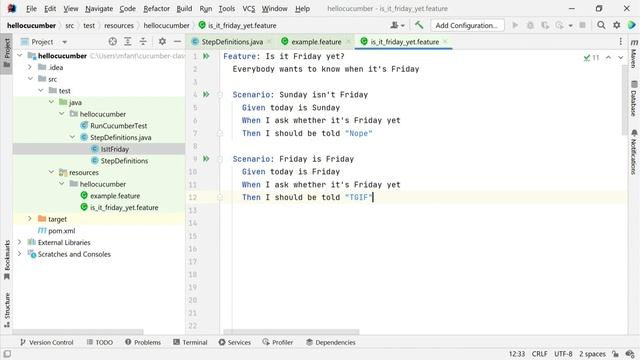The image size is (640, 360).
Task: Collapse the hellocucumber project root
Action: pos(20,56)
